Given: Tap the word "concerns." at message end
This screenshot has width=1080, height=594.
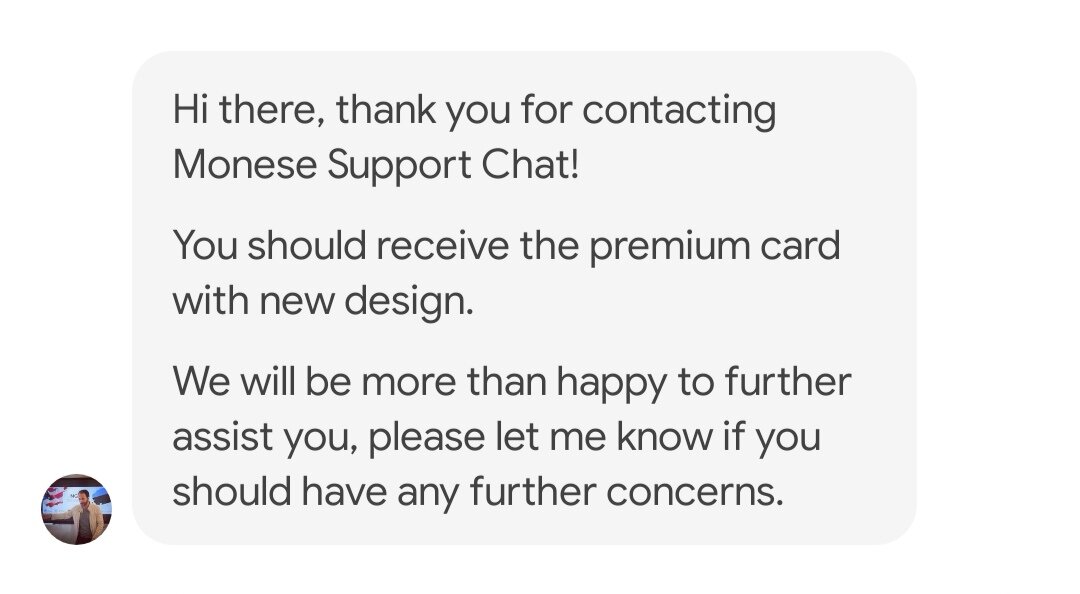Looking at the screenshot, I should pyautogui.click(x=695, y=493).
